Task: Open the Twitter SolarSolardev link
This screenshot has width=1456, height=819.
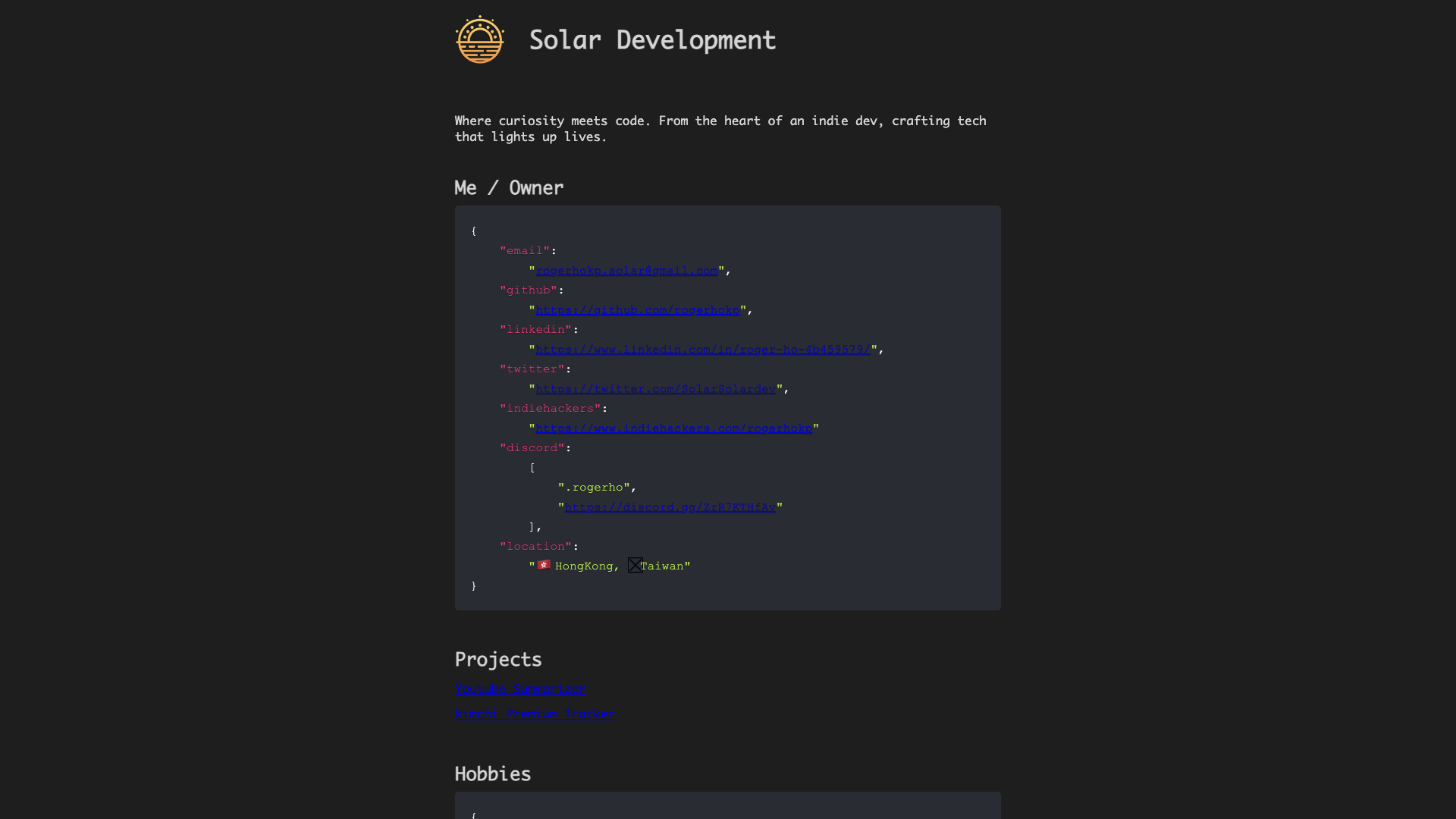Action: (x=655, y=389)
